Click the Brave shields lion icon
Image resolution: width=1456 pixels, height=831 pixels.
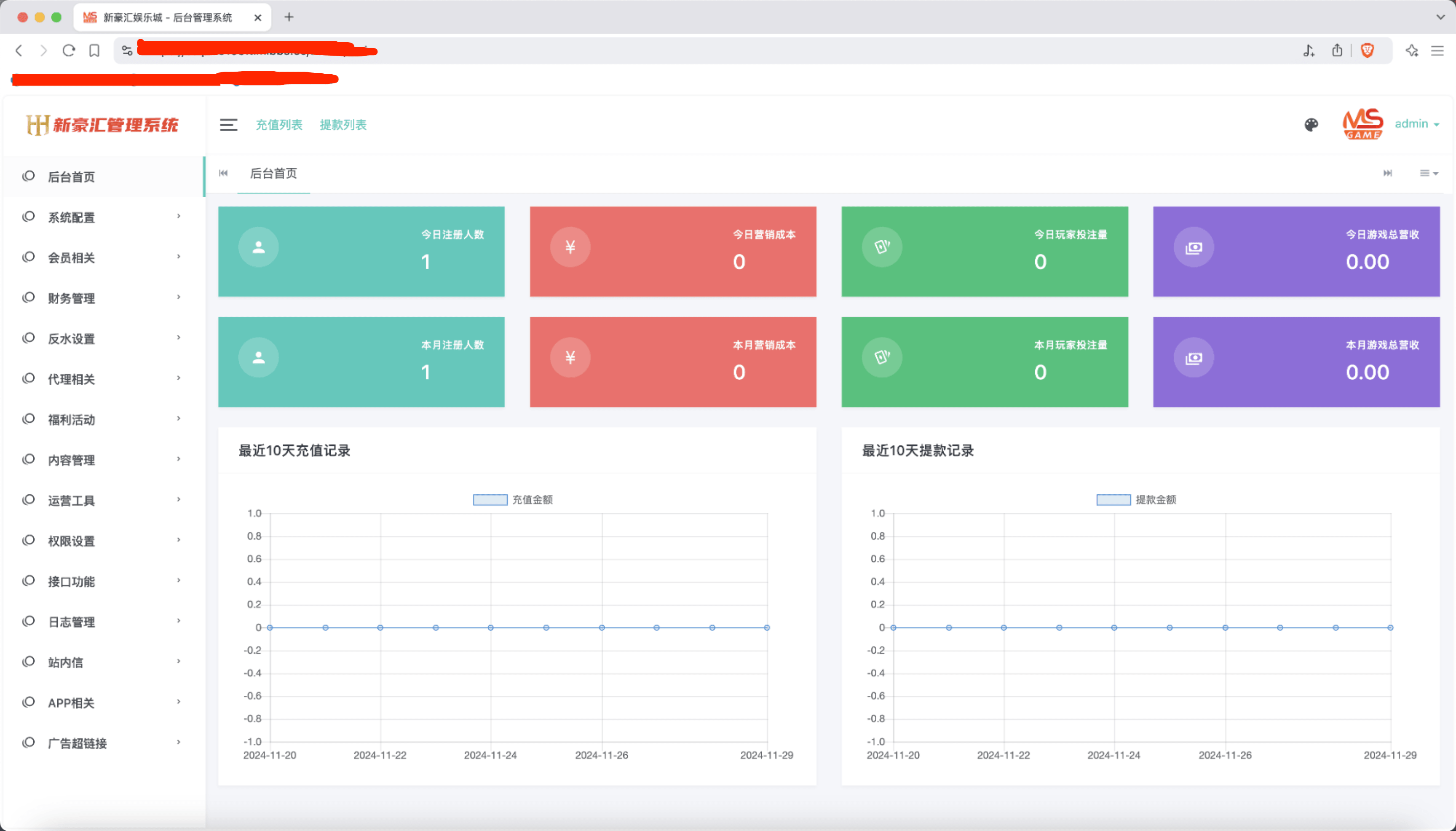coord(1368,51)
